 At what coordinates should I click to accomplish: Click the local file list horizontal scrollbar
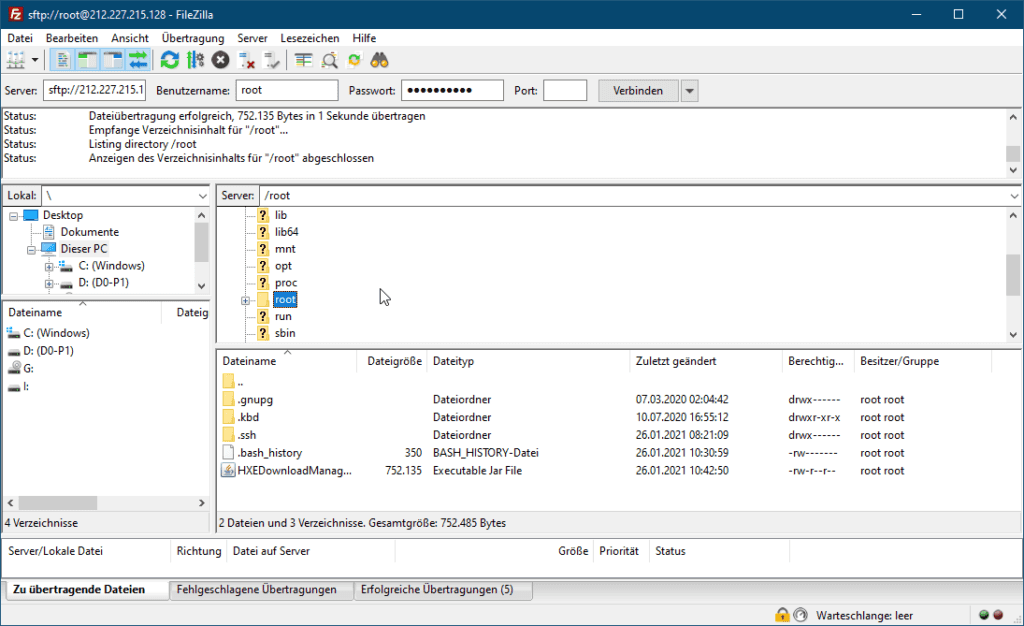pos(57,503)
